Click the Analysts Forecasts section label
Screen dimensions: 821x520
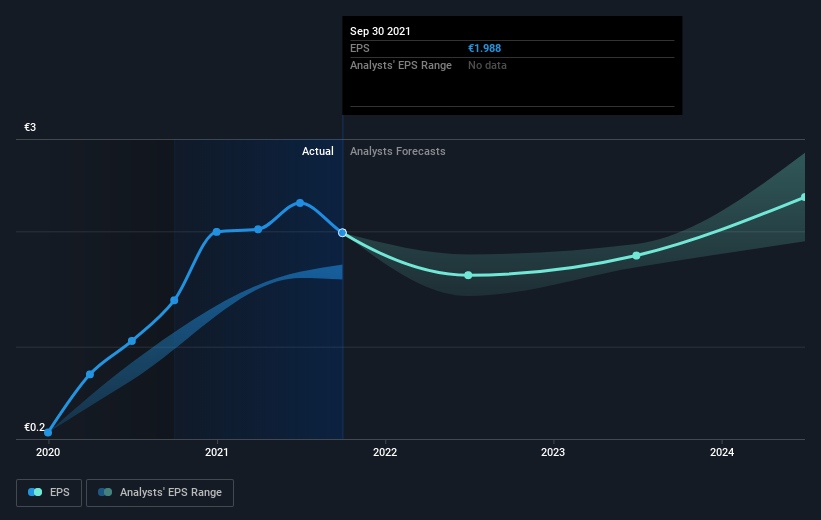[397, 151]
